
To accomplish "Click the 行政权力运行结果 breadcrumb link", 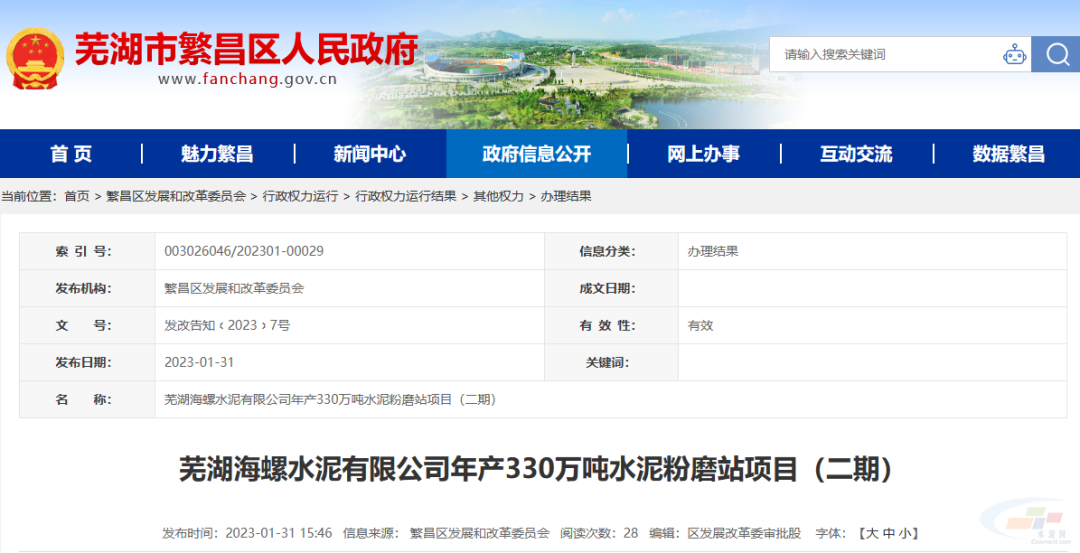I will coord(406,196).
